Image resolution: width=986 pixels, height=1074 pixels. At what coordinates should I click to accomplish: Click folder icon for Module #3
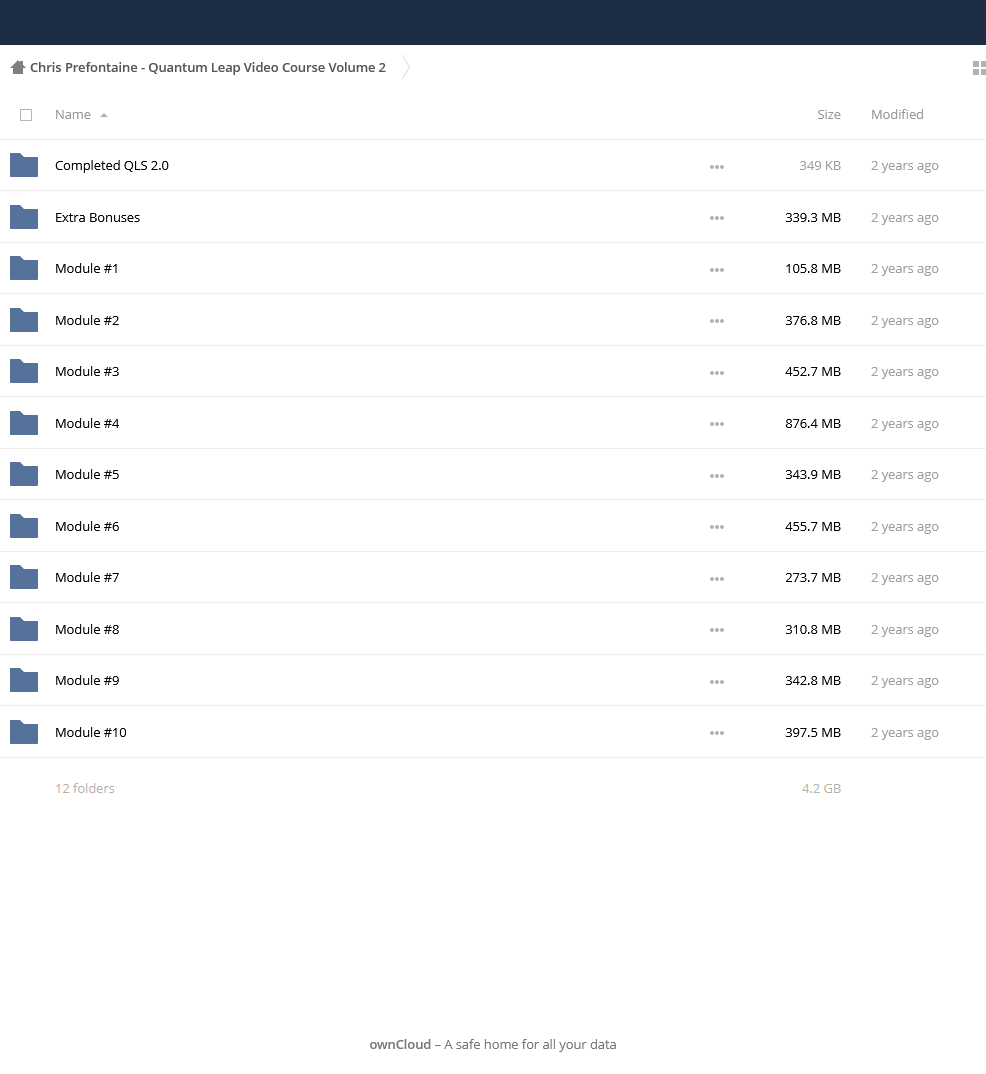pyautogui.click(x=24, y=371)
